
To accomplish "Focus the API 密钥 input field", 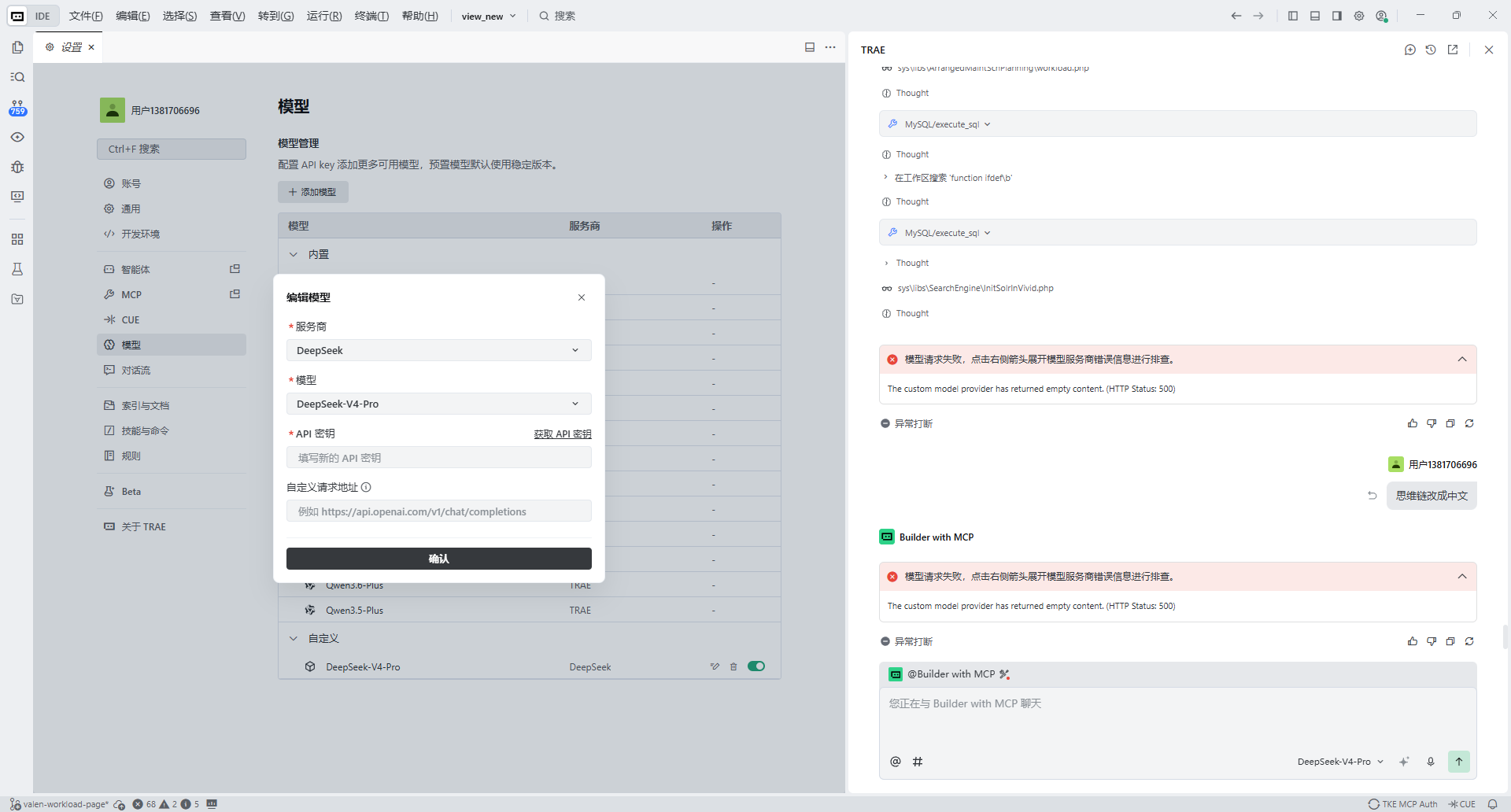I will point(439,457).
